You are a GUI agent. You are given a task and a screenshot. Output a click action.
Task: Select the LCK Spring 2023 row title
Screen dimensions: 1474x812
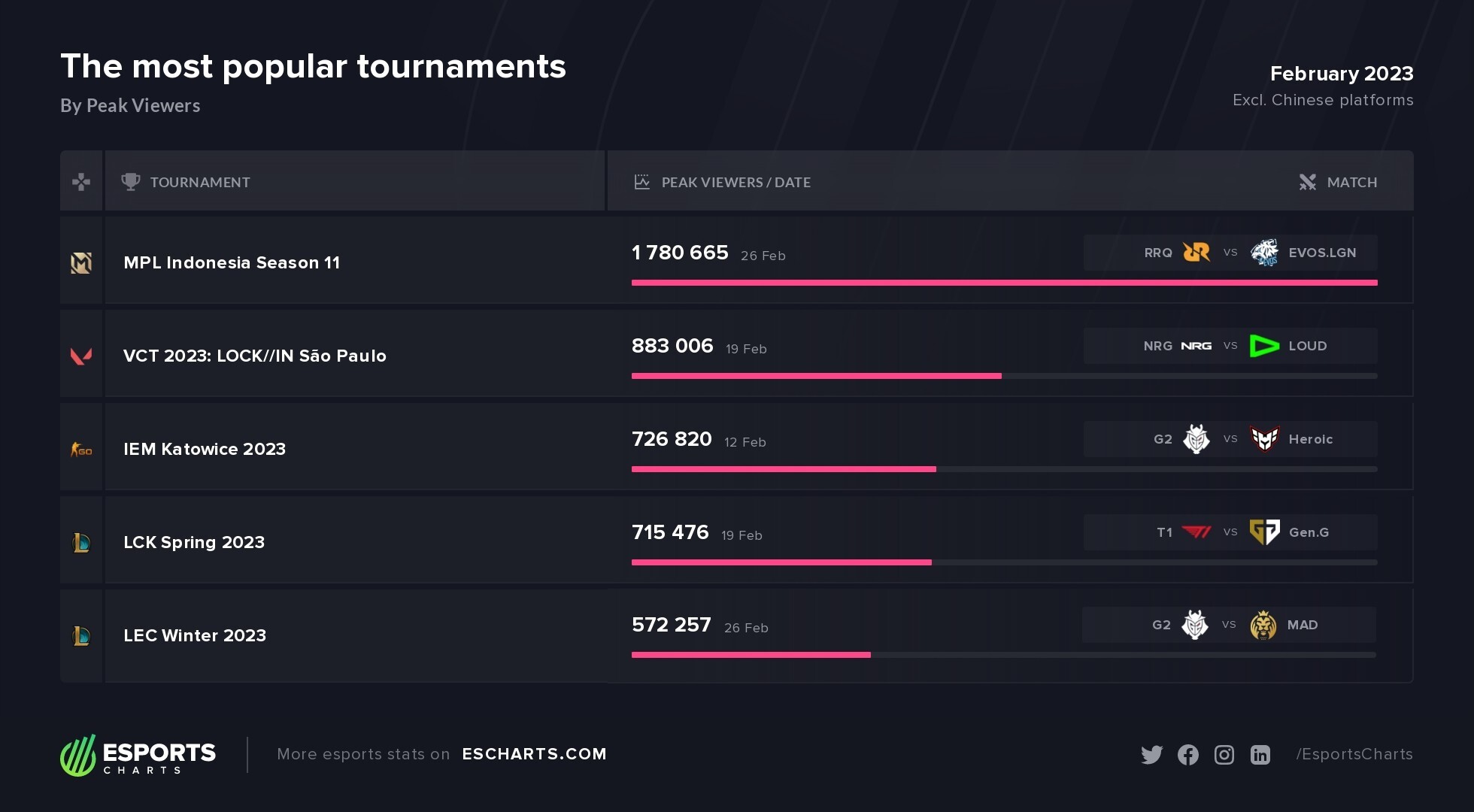pos(194,542)
